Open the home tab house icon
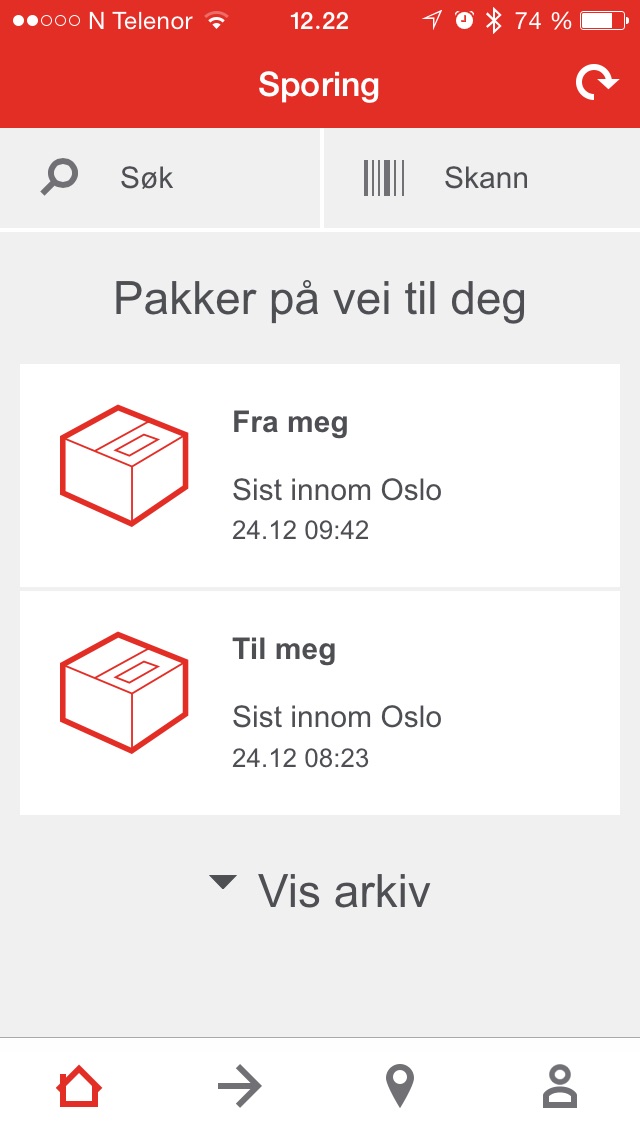 pos(80,1086)
